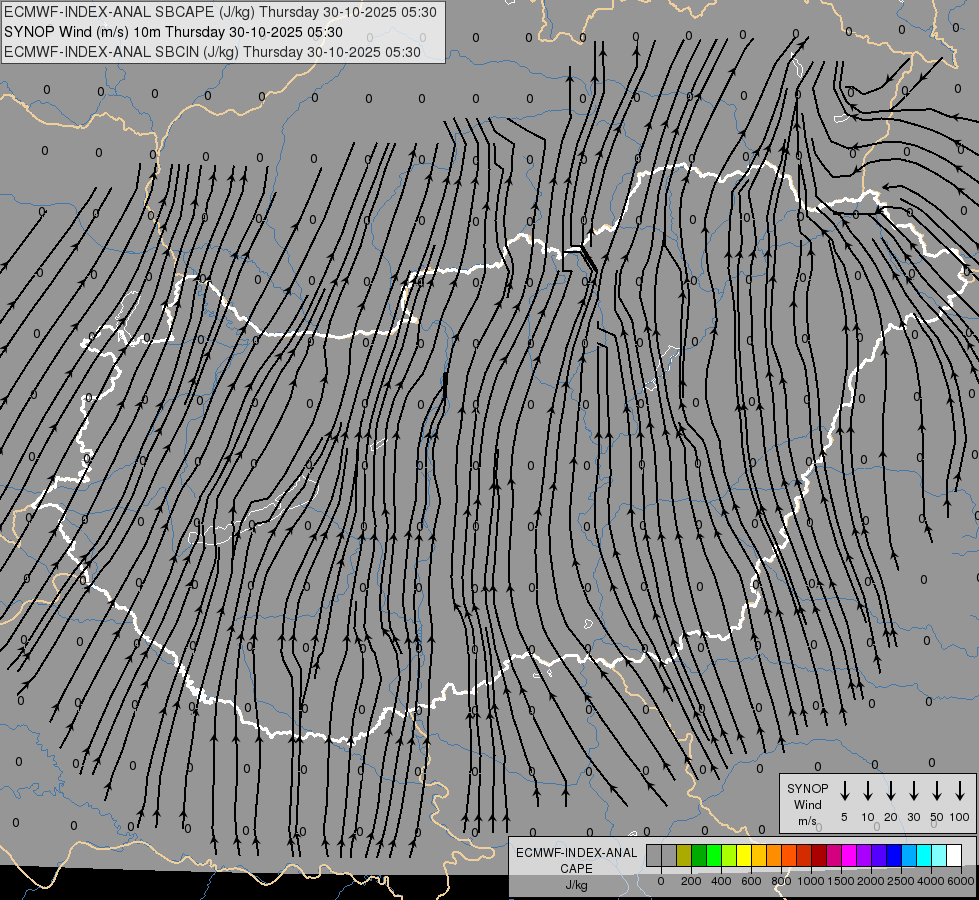979x900 pixels.
Task: Click the 20 m/s wind arrow in legend
Action: (x=891, y=791)
